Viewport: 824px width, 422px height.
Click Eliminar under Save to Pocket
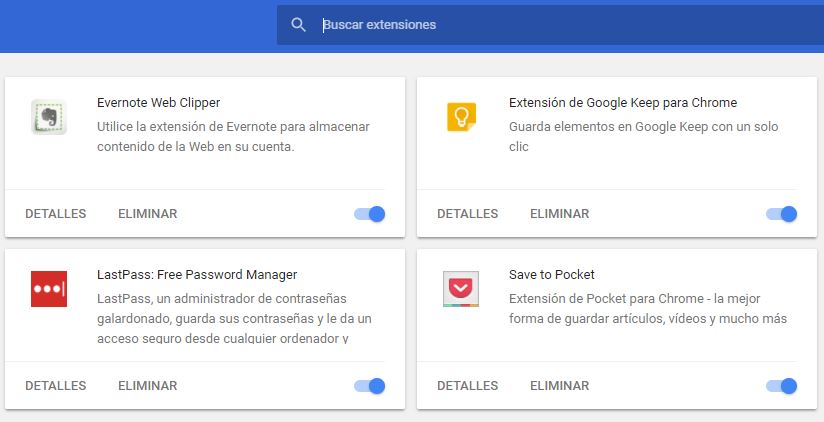(x=559, y=386)
